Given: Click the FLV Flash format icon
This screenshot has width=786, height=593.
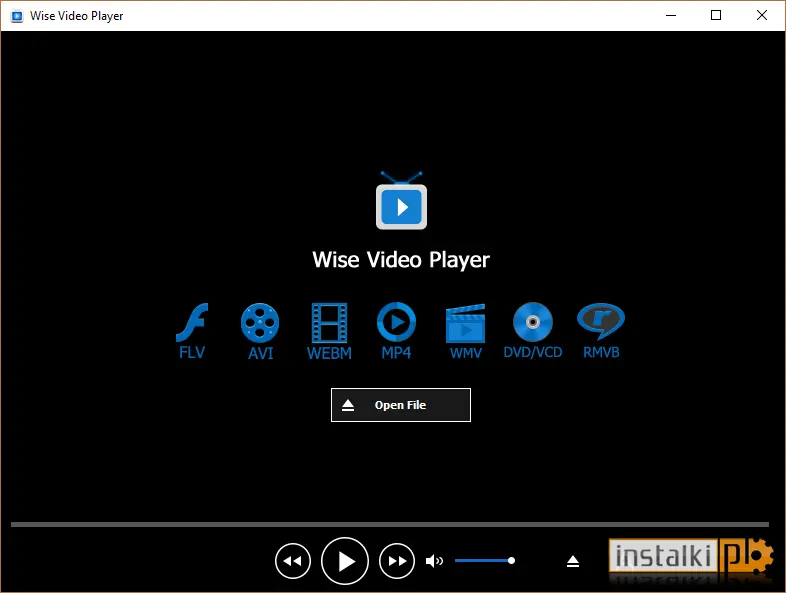Looking at the screenshot, I should pyautogui.click(x=192, y=322).
